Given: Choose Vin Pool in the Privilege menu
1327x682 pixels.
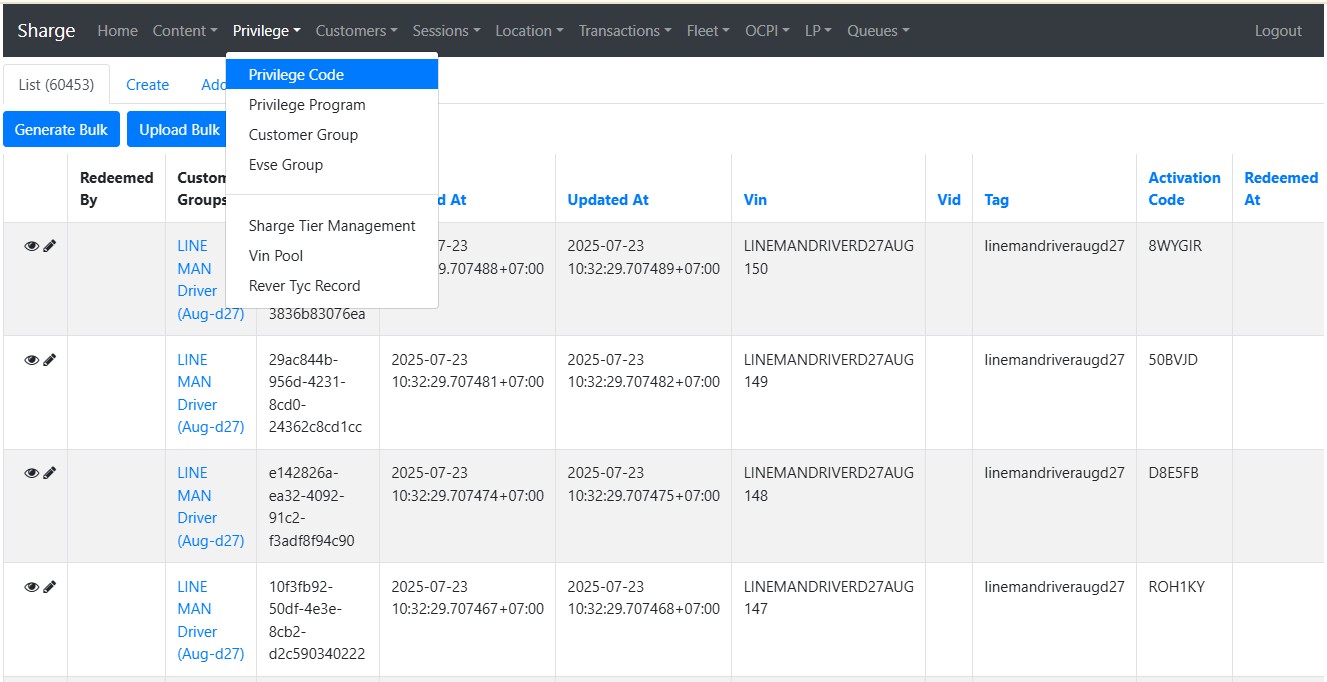Looking at the screenshot, I should click(276, 256).
